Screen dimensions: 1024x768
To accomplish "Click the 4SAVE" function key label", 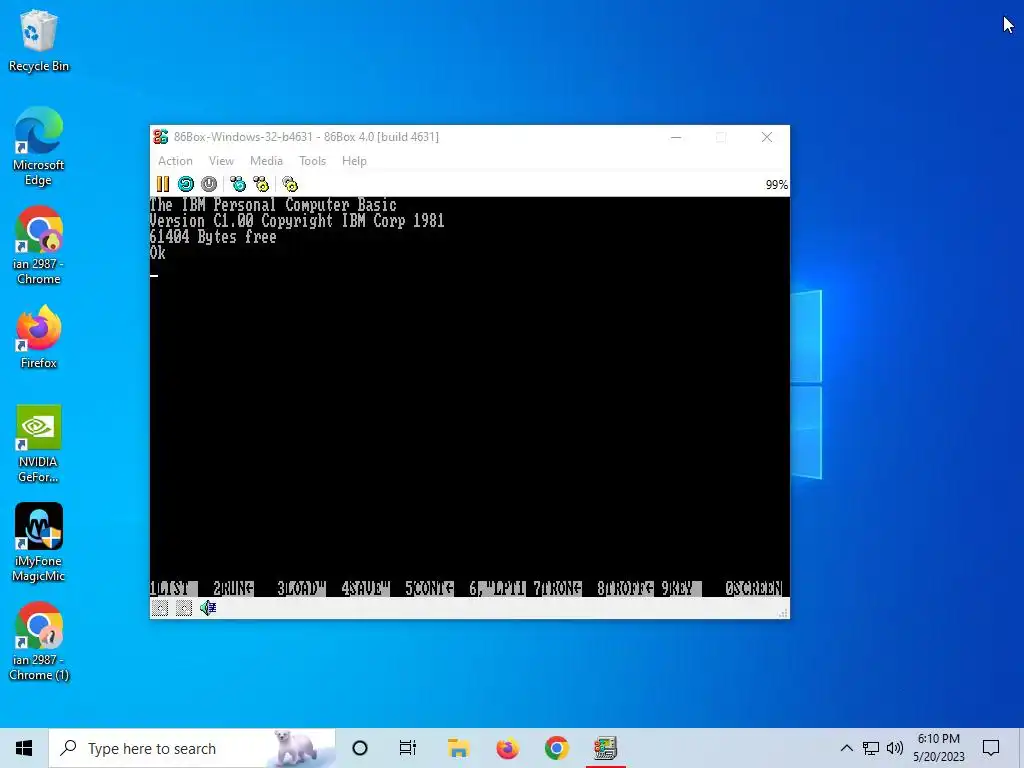I will click(x=365, y=588).
